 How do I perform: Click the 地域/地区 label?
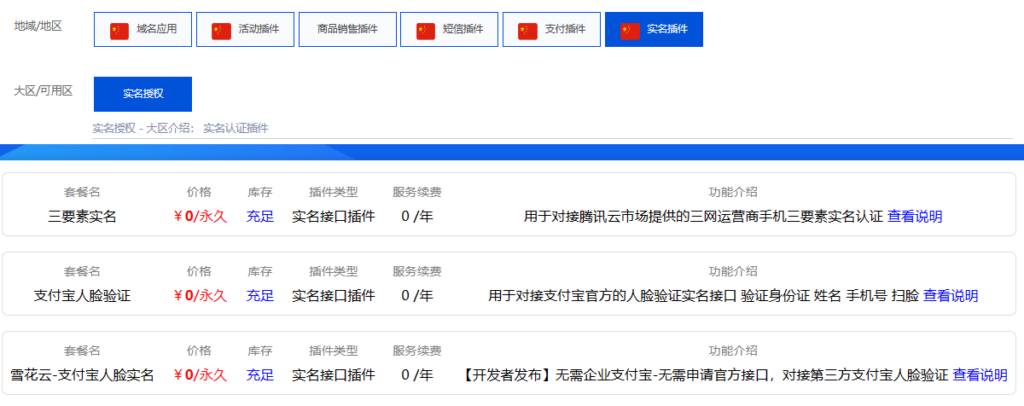point(38,27)
